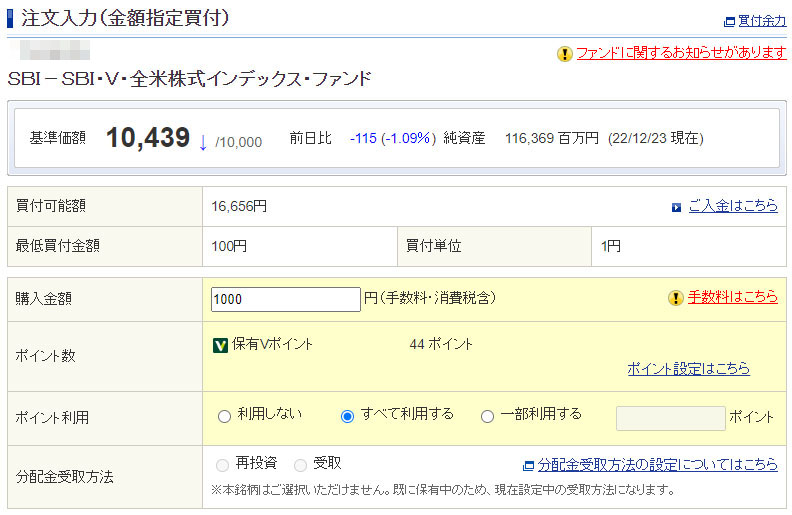The image size is (792, 515).
Task: Open the ファンドに関するお知らせがあります link
Action: [x=681, y=53]
